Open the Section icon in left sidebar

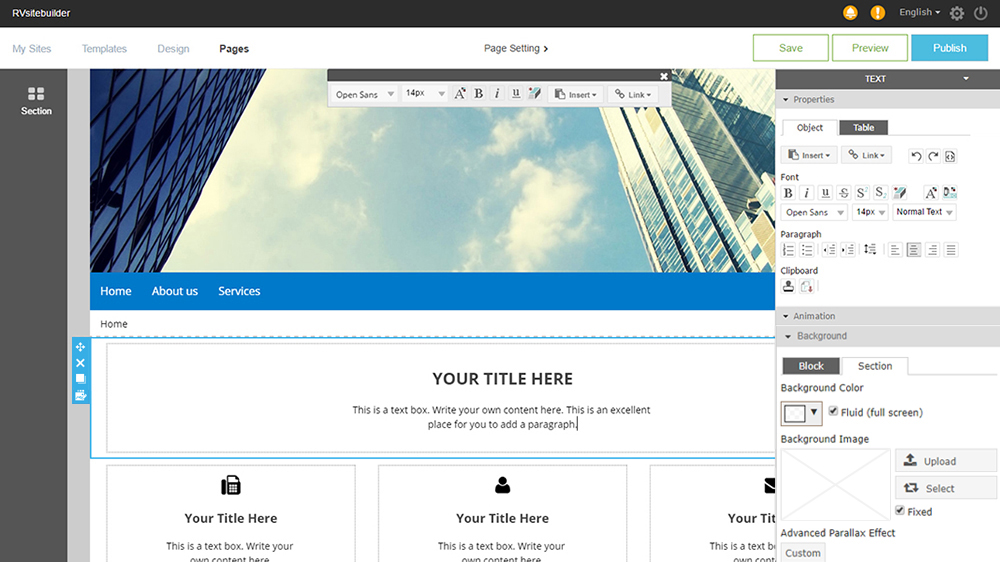[36, 100]
